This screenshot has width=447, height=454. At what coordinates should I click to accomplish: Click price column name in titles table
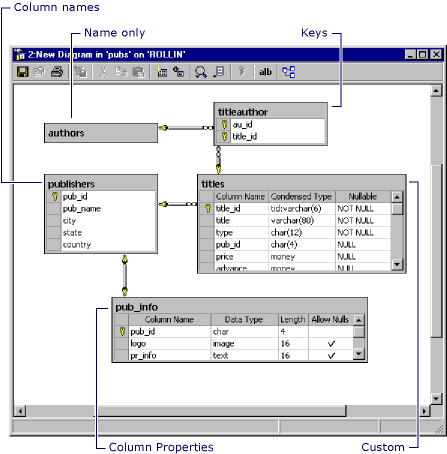coord(241,257)
